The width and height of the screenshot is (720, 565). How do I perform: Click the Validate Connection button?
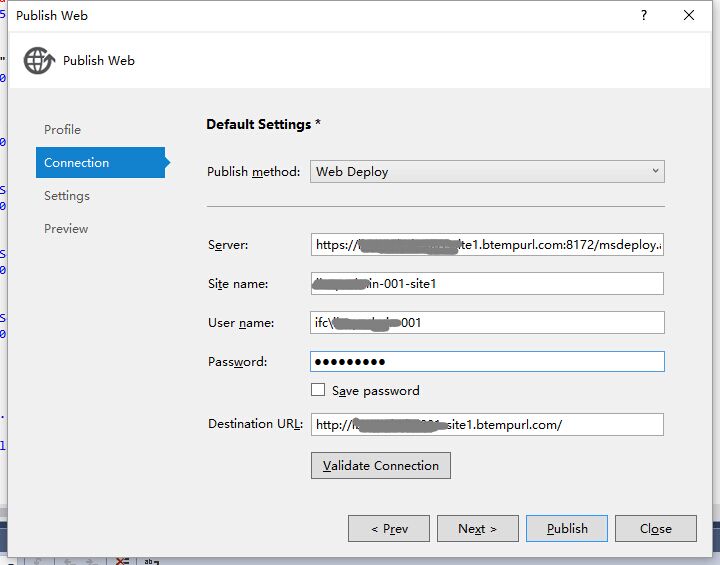[380, 465]
